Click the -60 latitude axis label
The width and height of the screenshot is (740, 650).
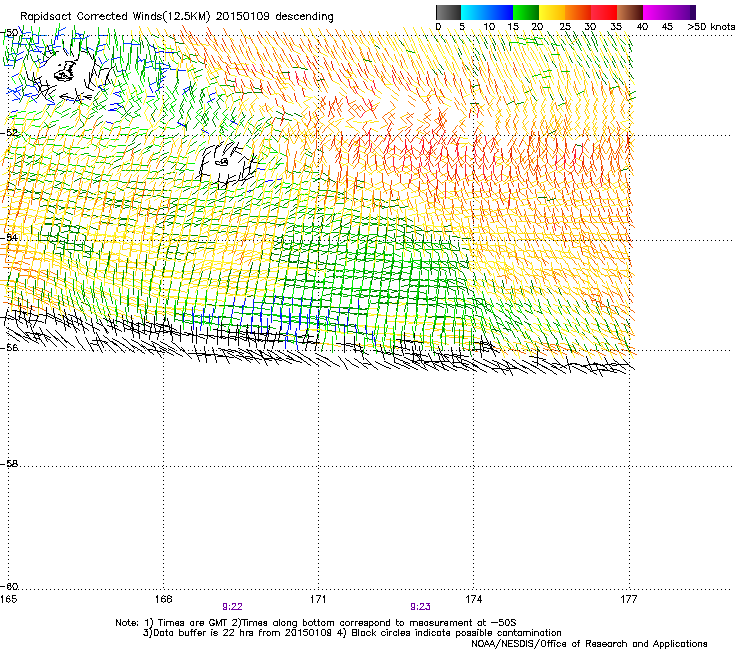(9, 586)
